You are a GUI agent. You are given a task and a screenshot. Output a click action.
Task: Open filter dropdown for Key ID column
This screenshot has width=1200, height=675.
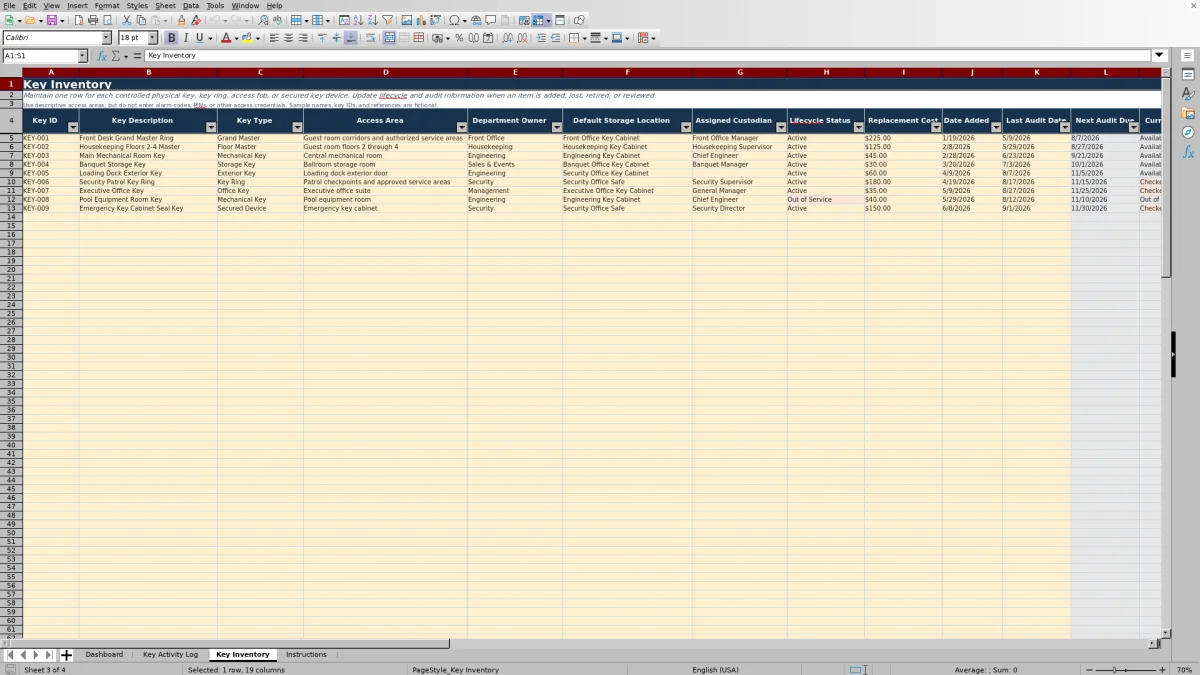(73, 127)
